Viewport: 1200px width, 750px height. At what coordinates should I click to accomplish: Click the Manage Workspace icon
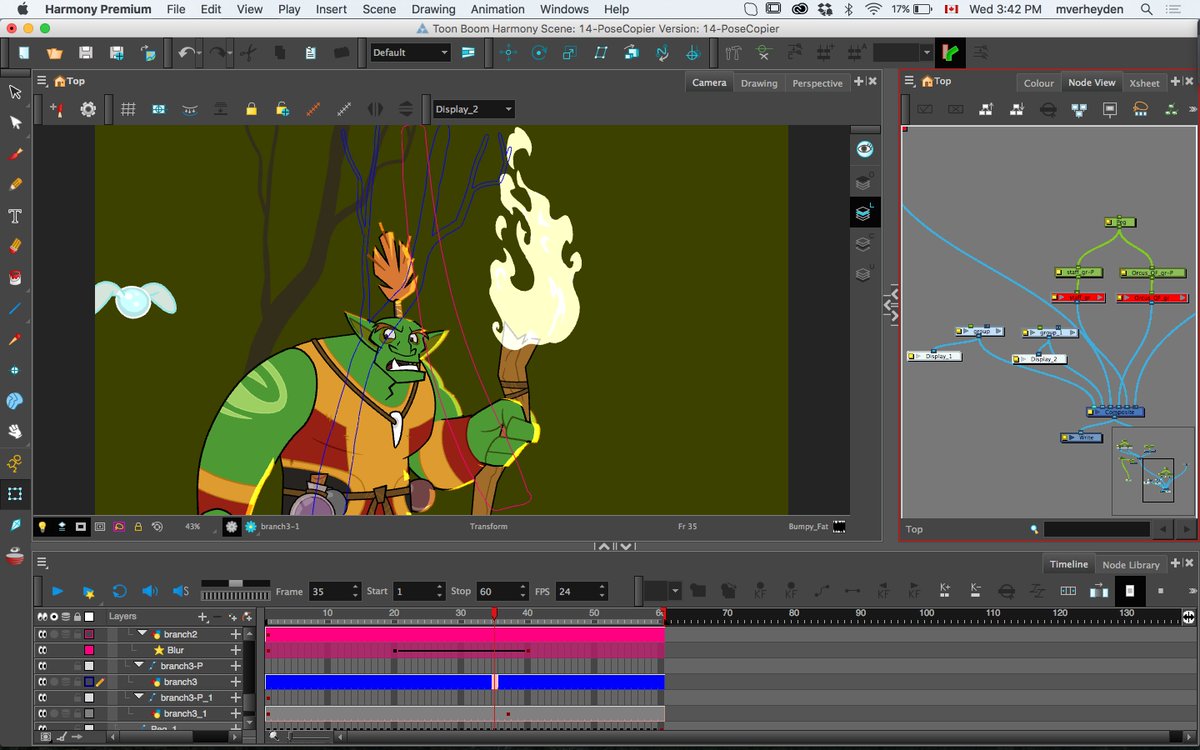[467, 52]
